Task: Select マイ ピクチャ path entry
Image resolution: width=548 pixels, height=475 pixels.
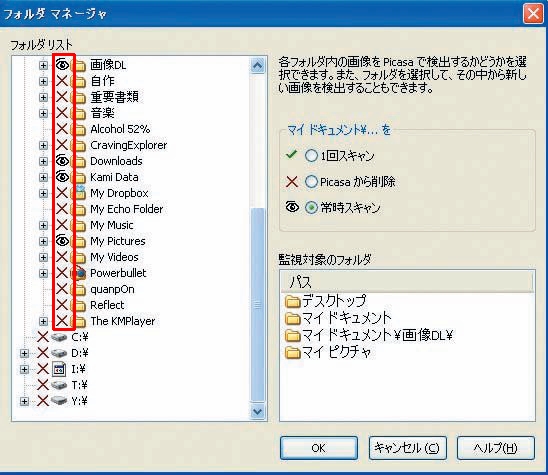Action: [329, 352]
